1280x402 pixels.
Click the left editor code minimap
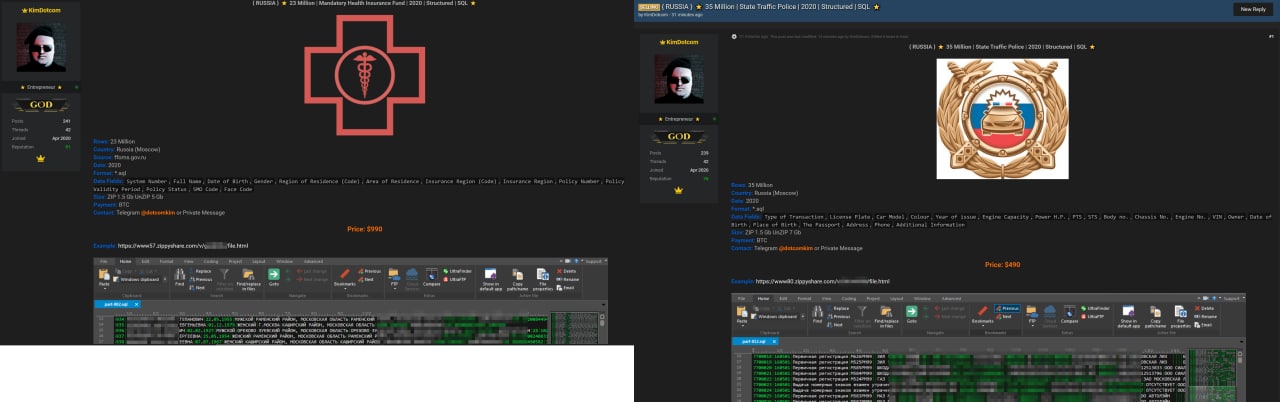point(574,328)
